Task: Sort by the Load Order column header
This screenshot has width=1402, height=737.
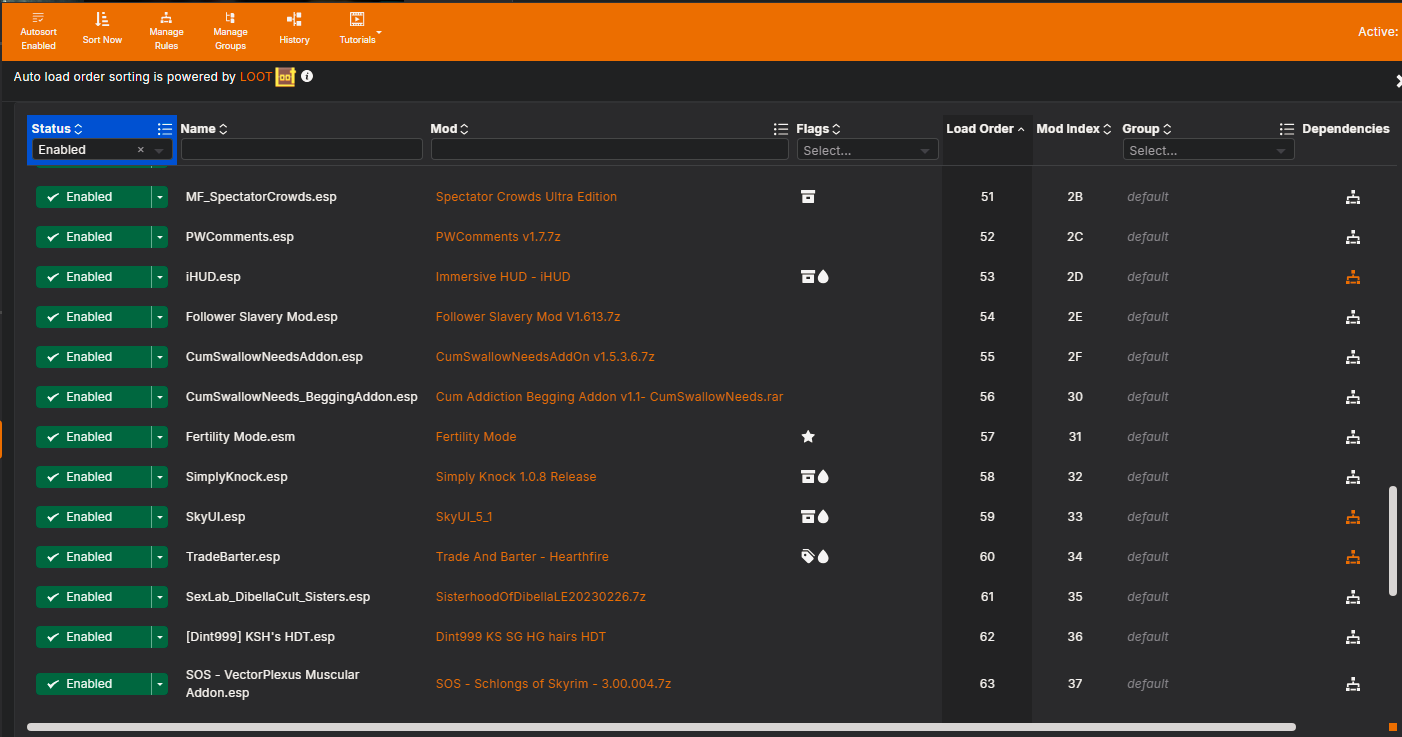Action: [x=986, y=129]
